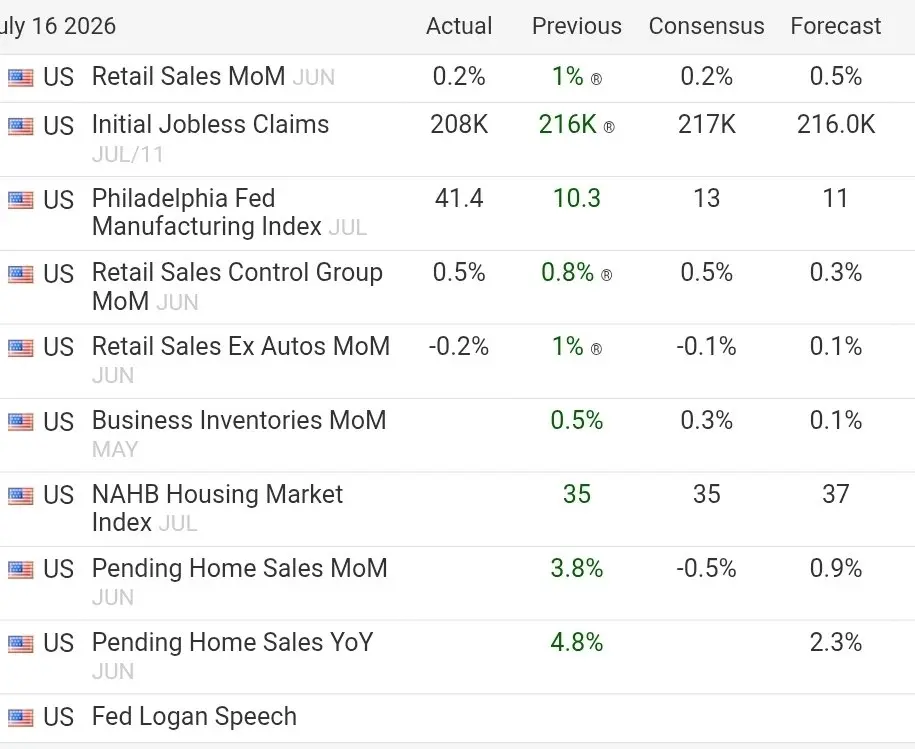Open Philadelphia Fed Manufacturing Index details
915x749 pixels.
pos(207,212)
